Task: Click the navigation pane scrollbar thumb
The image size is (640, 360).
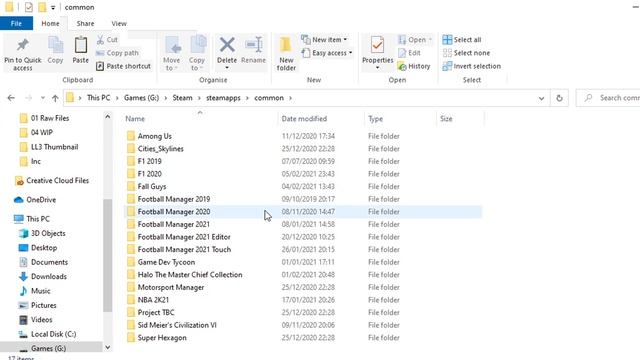Action: 108,256
